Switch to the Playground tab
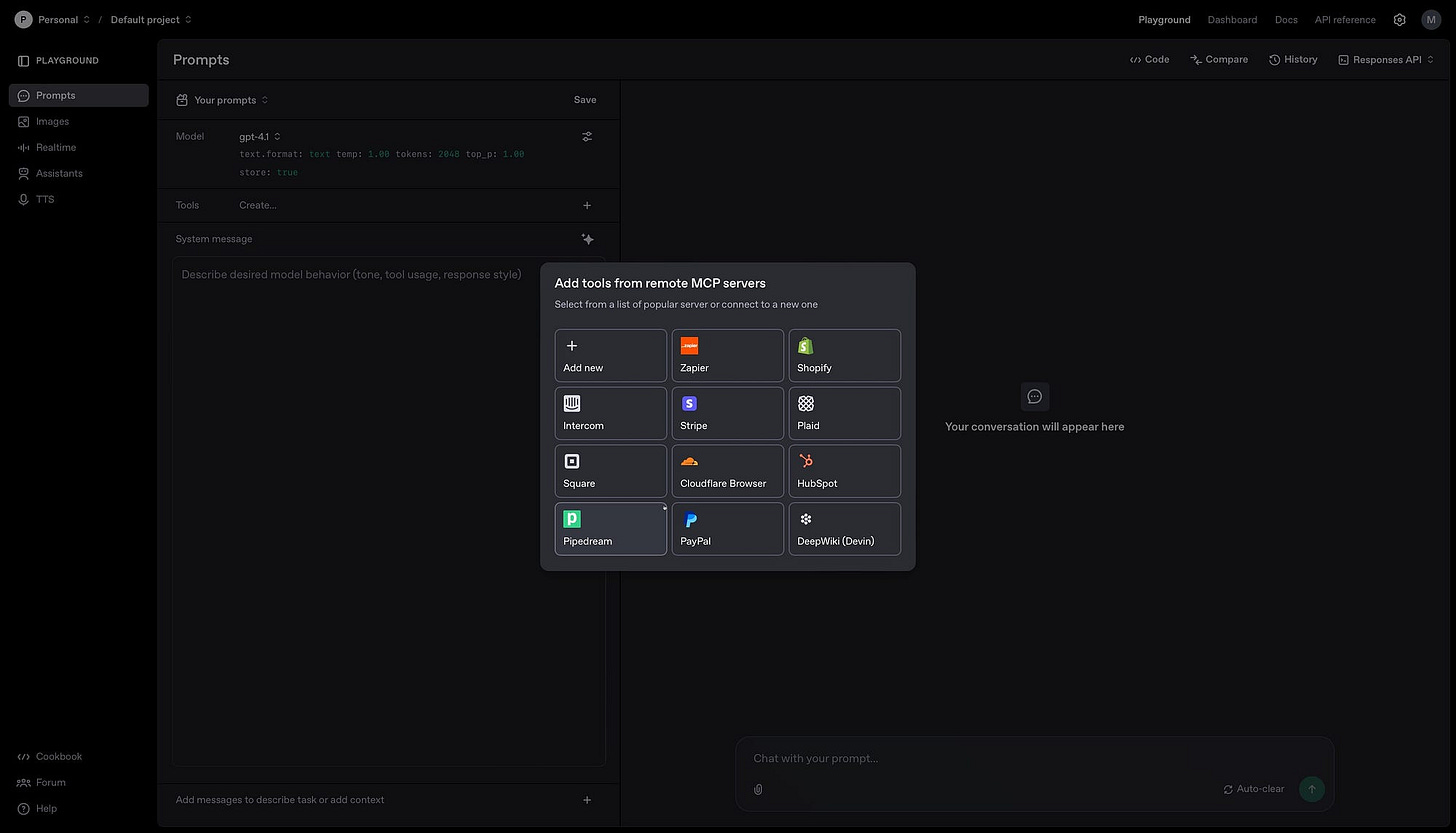The height and width of the screenshot is (833, 1456). click(1164, 20)
